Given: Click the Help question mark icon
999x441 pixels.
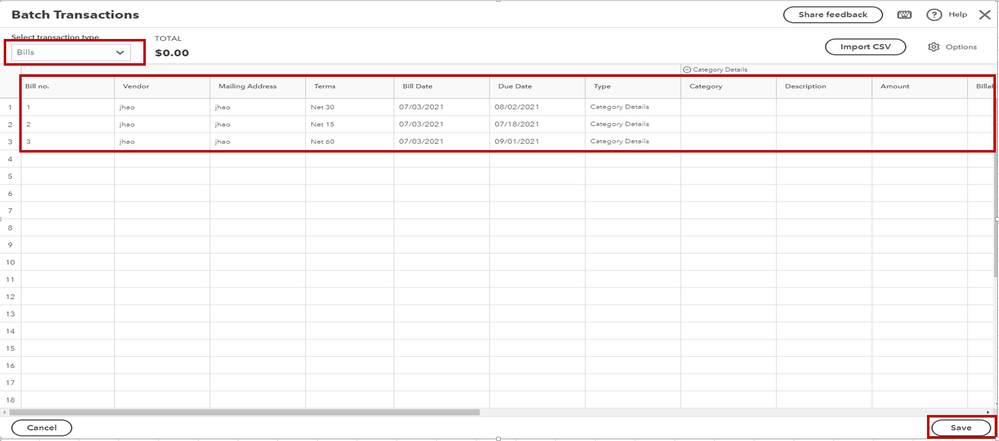Looking at the screenshot, I should 933,15.
